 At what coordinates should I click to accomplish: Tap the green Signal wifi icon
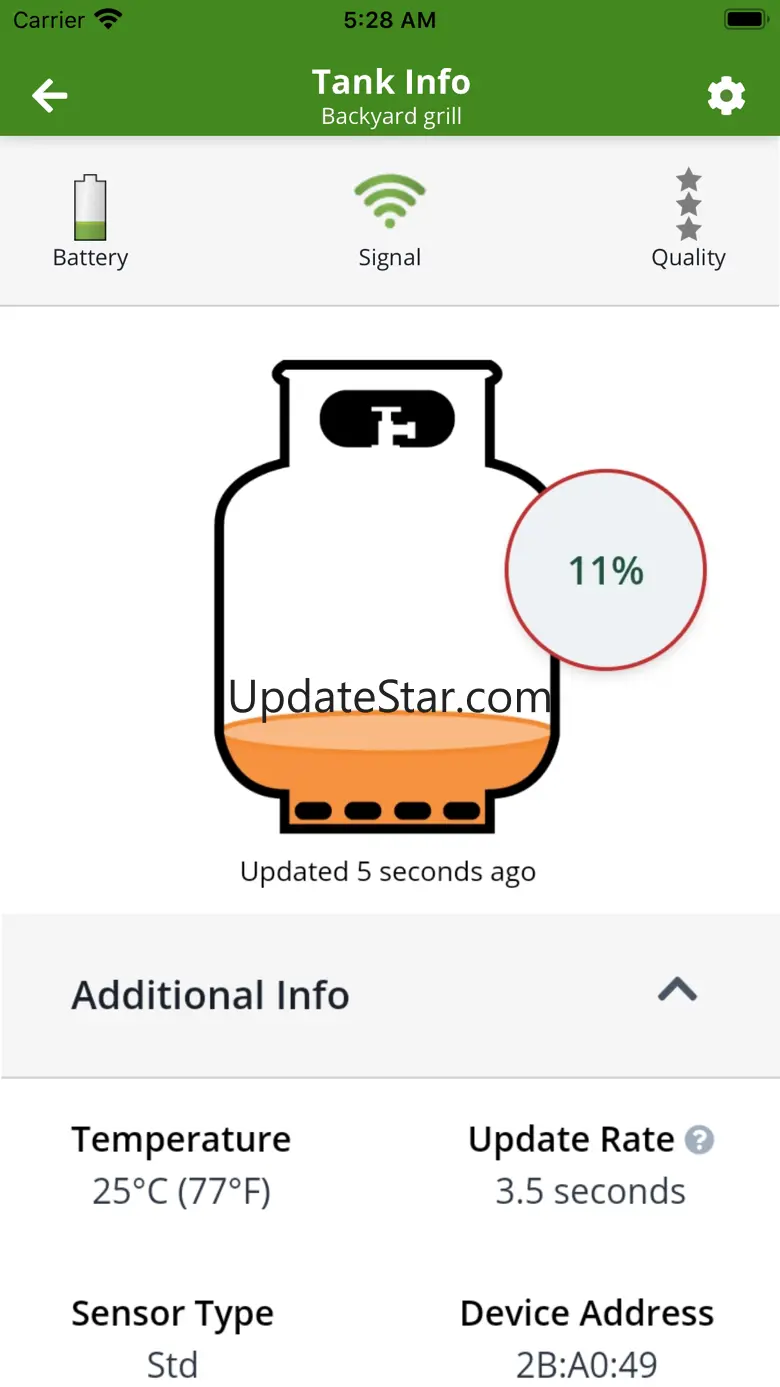[390, 201]
